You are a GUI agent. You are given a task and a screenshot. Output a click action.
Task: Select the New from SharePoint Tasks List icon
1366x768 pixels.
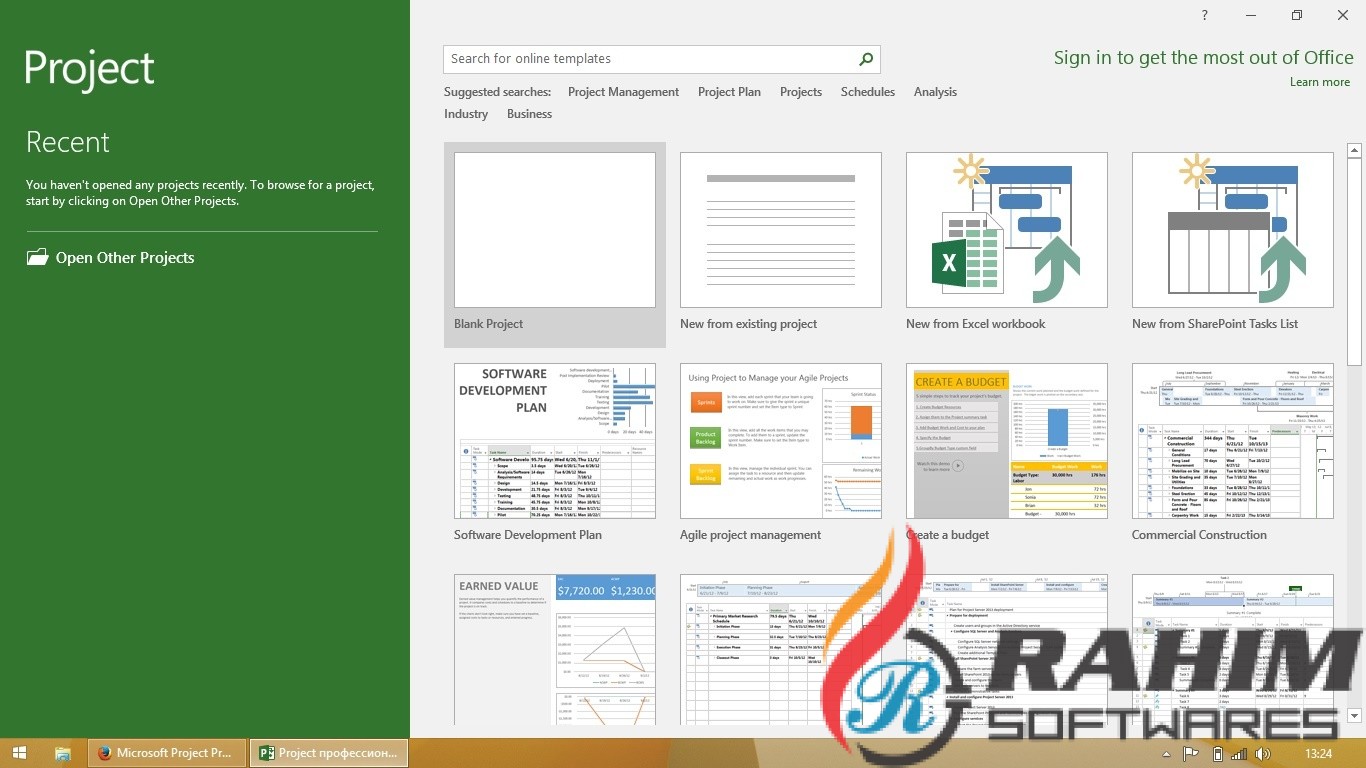click(x=1232, y=229)
